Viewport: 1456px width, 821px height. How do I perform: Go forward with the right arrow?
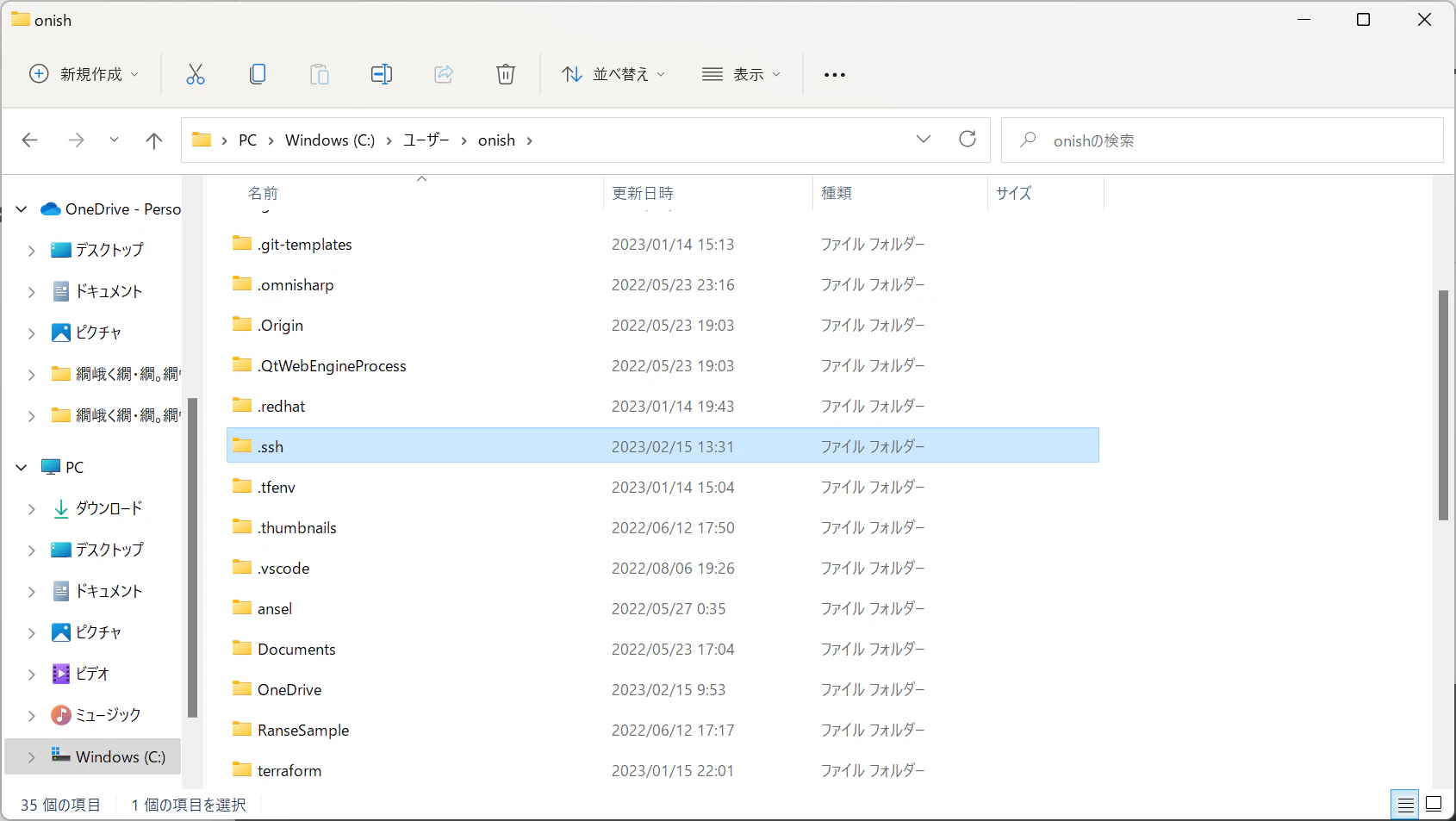[x=77, y=140]
